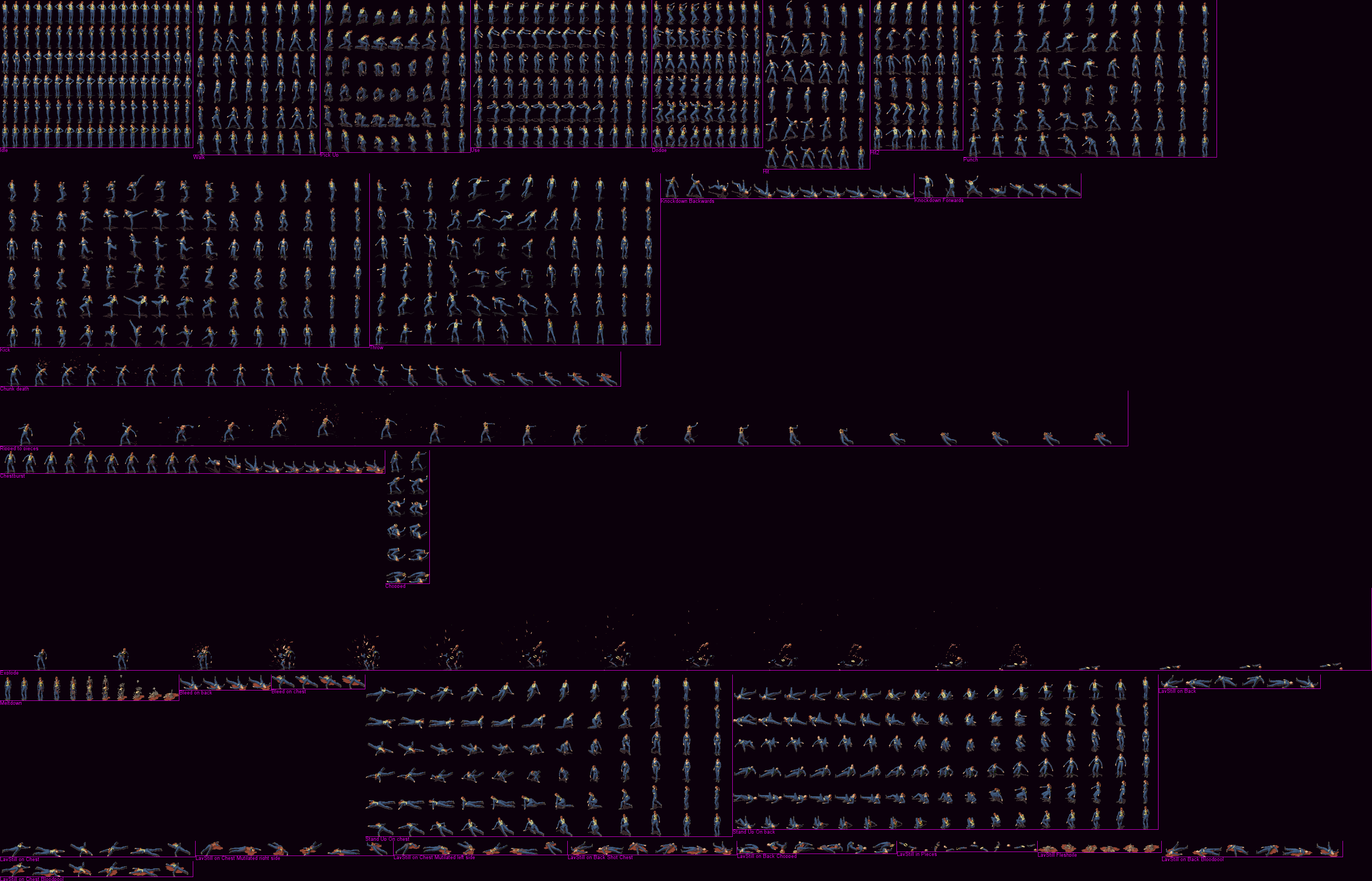Click LayStill on Chest Mutilated left side label
Screen dimensions: 1372x881
434,858
